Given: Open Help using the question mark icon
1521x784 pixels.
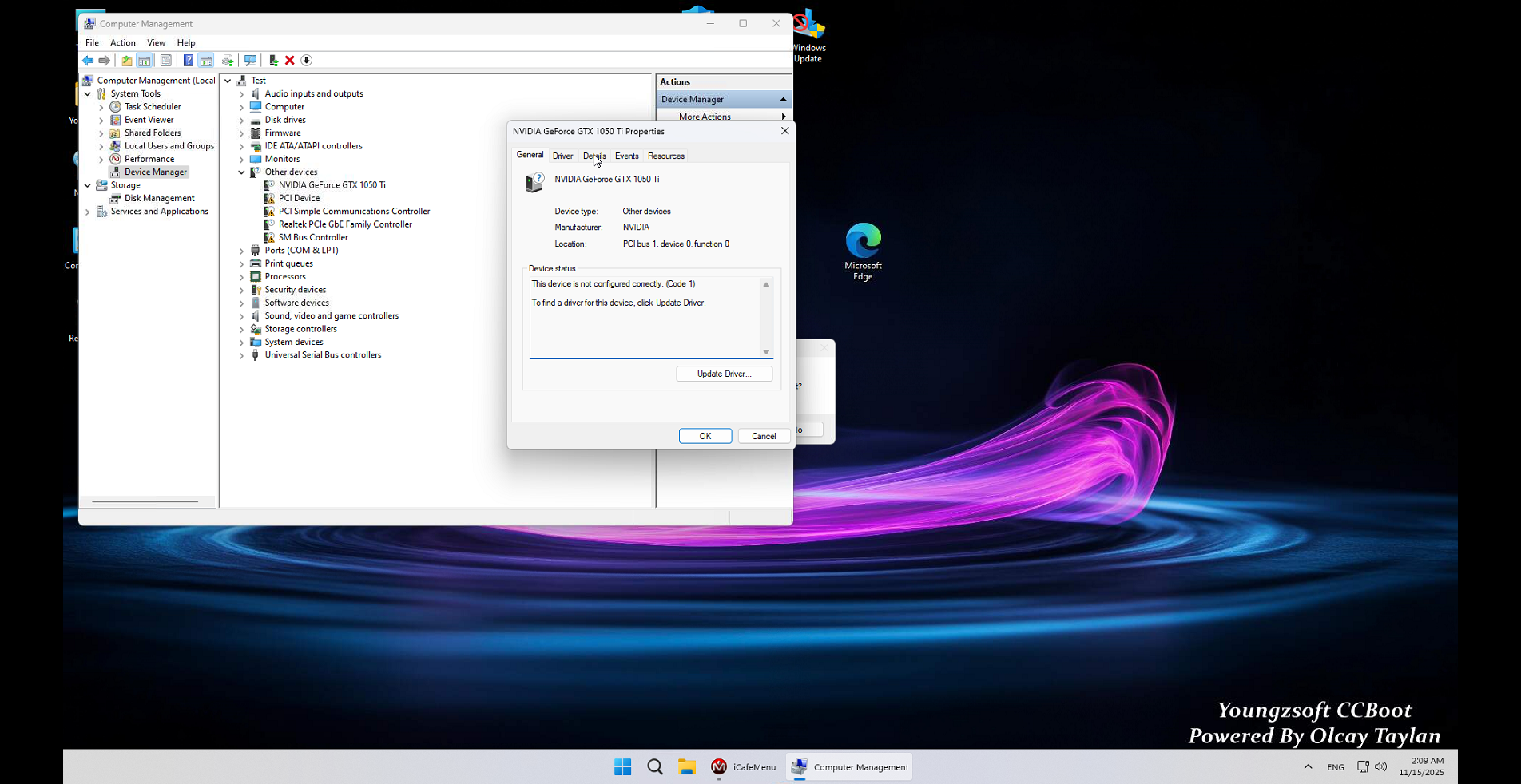Looking at the screenshot, I should pos(189,60).
